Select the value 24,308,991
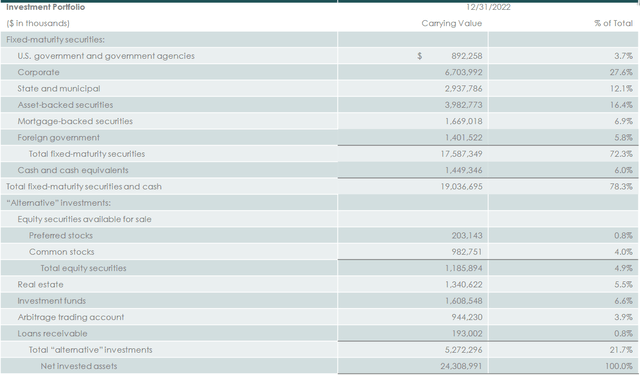Viewport: 640px width, 375px height. (x=461, y=366)
